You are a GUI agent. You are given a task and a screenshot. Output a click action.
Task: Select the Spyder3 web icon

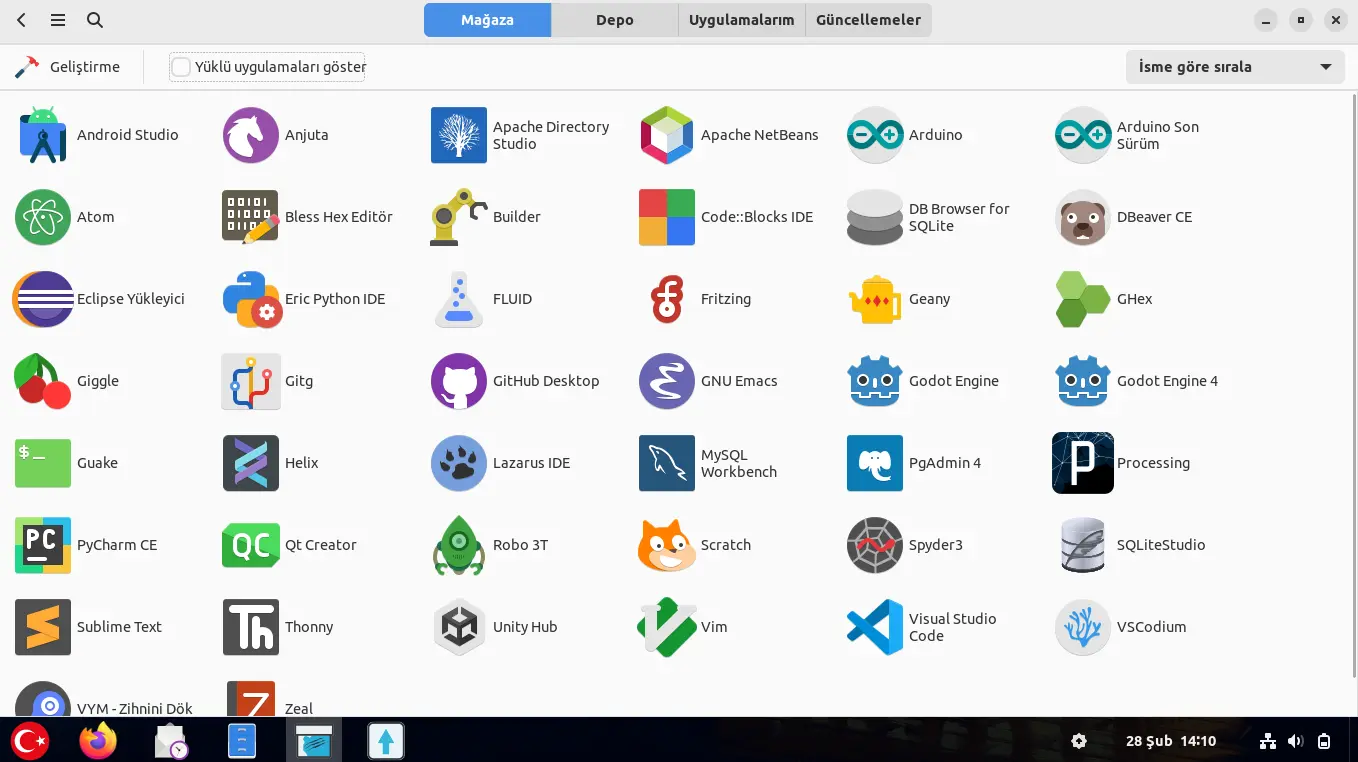click(875, 545)
